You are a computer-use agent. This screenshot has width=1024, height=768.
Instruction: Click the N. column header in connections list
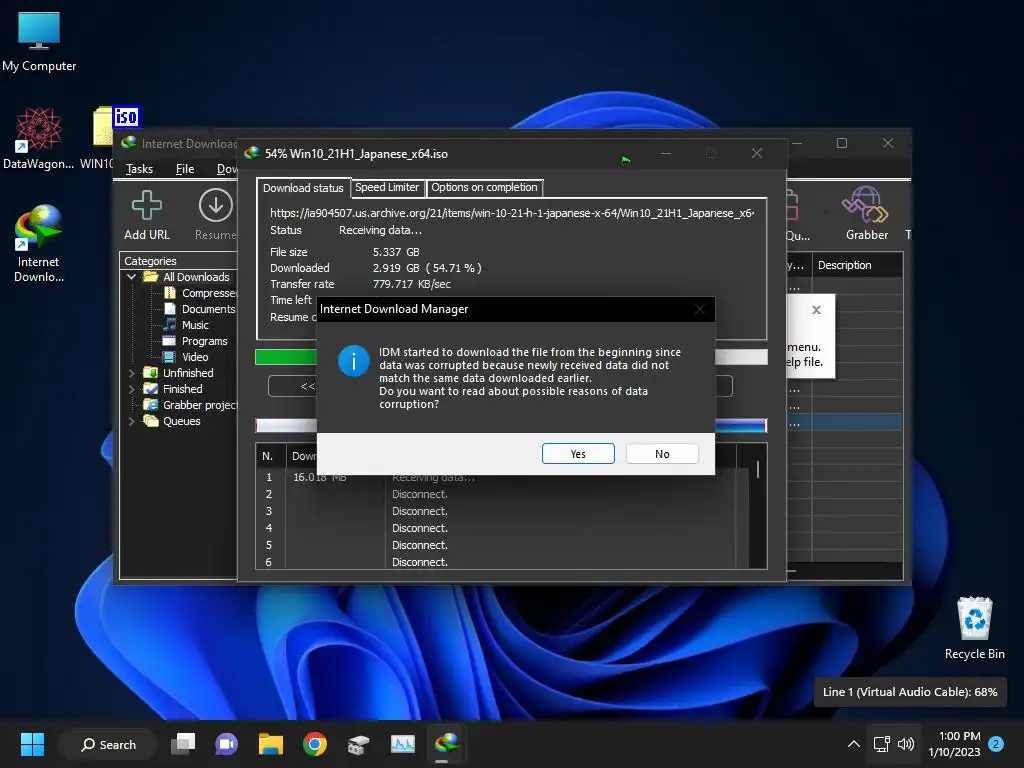point(270,456)
